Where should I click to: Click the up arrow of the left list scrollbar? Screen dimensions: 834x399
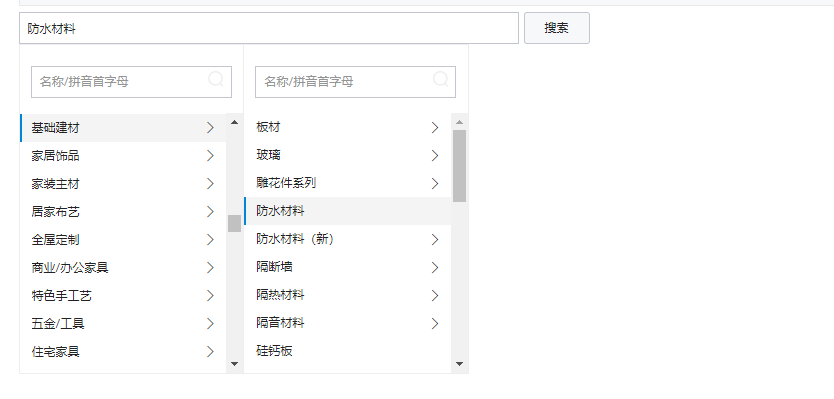235,122
